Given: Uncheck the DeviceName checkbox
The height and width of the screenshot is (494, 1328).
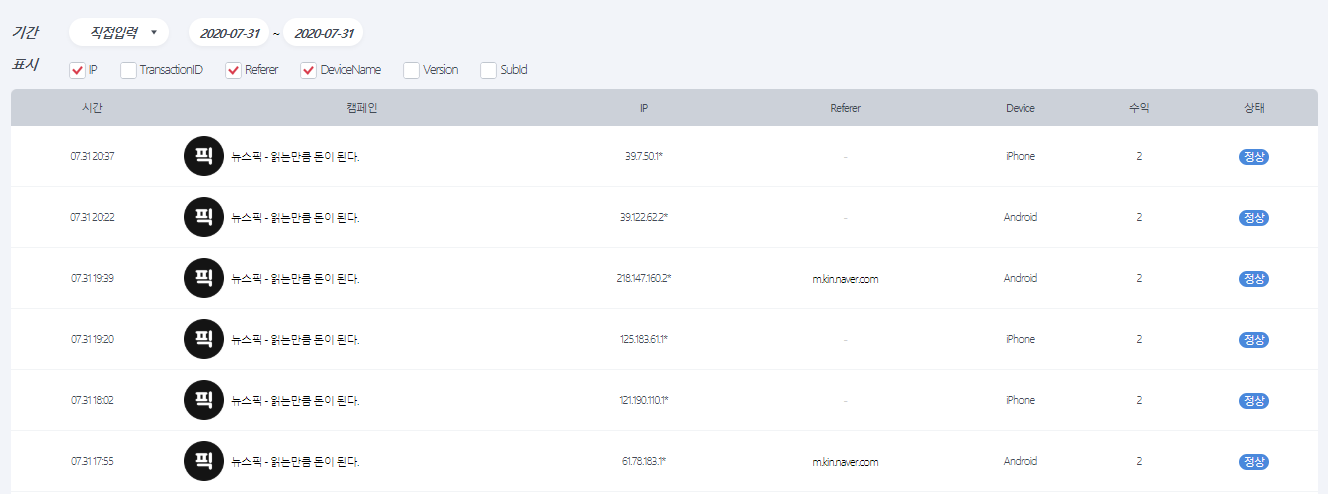Looking at the screenshot, I should click(x=309, y=70).
